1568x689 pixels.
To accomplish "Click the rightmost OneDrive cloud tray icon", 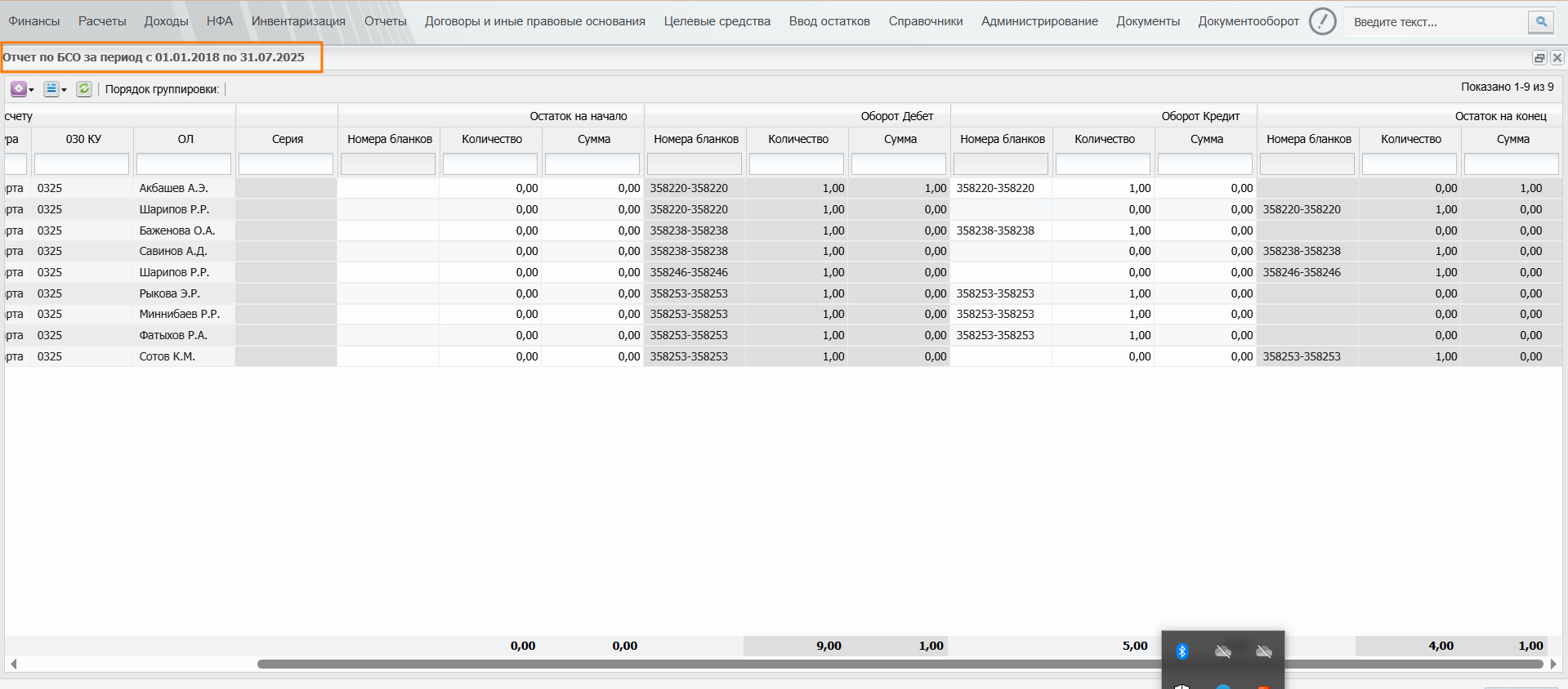I will [1264, 651].
